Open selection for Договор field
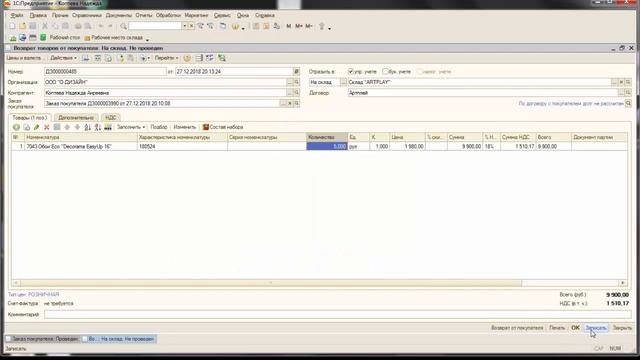The image size is (640, 360). [621, 93]
